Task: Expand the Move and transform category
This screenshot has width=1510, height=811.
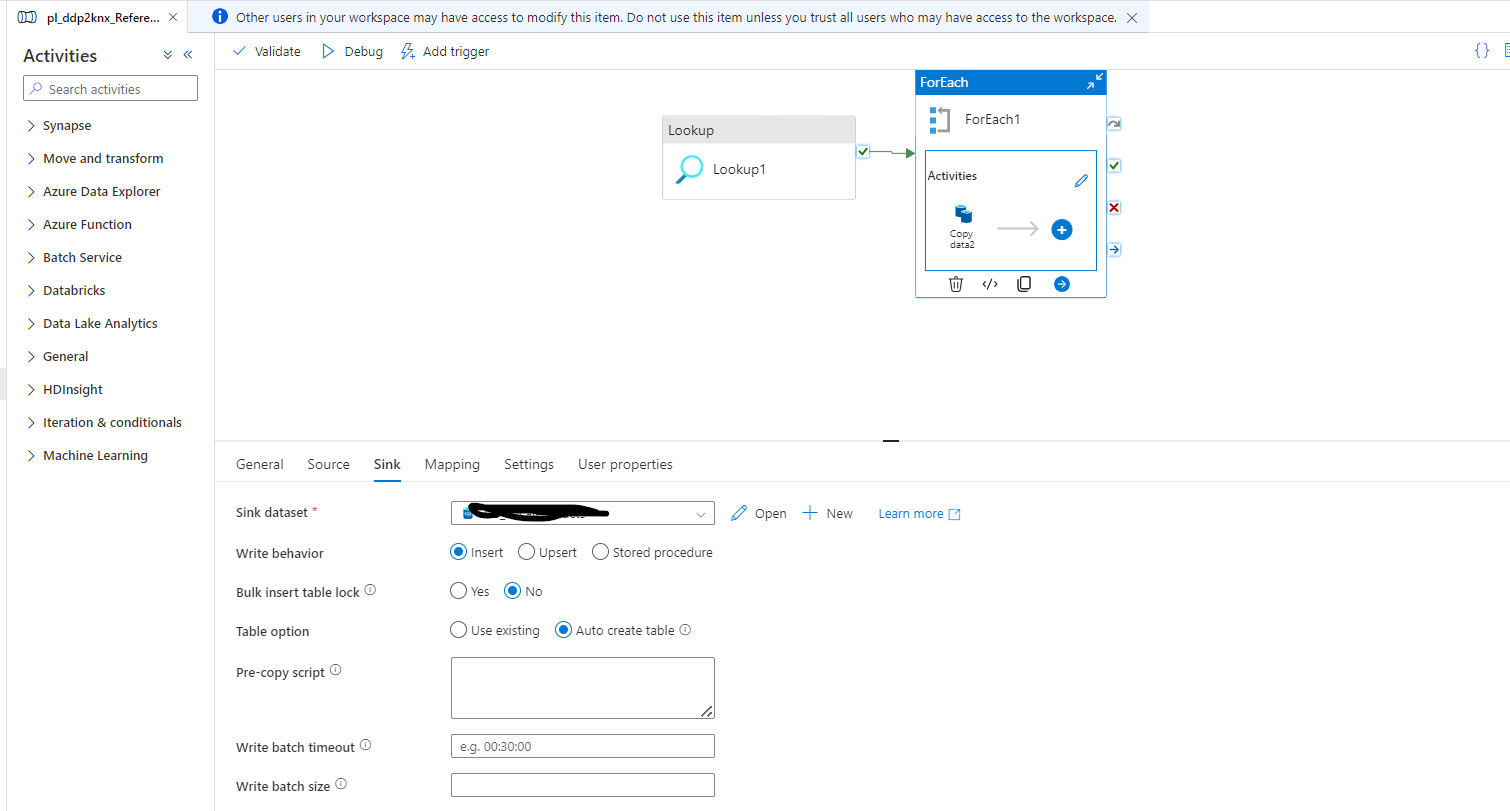Action: [103, 158]
